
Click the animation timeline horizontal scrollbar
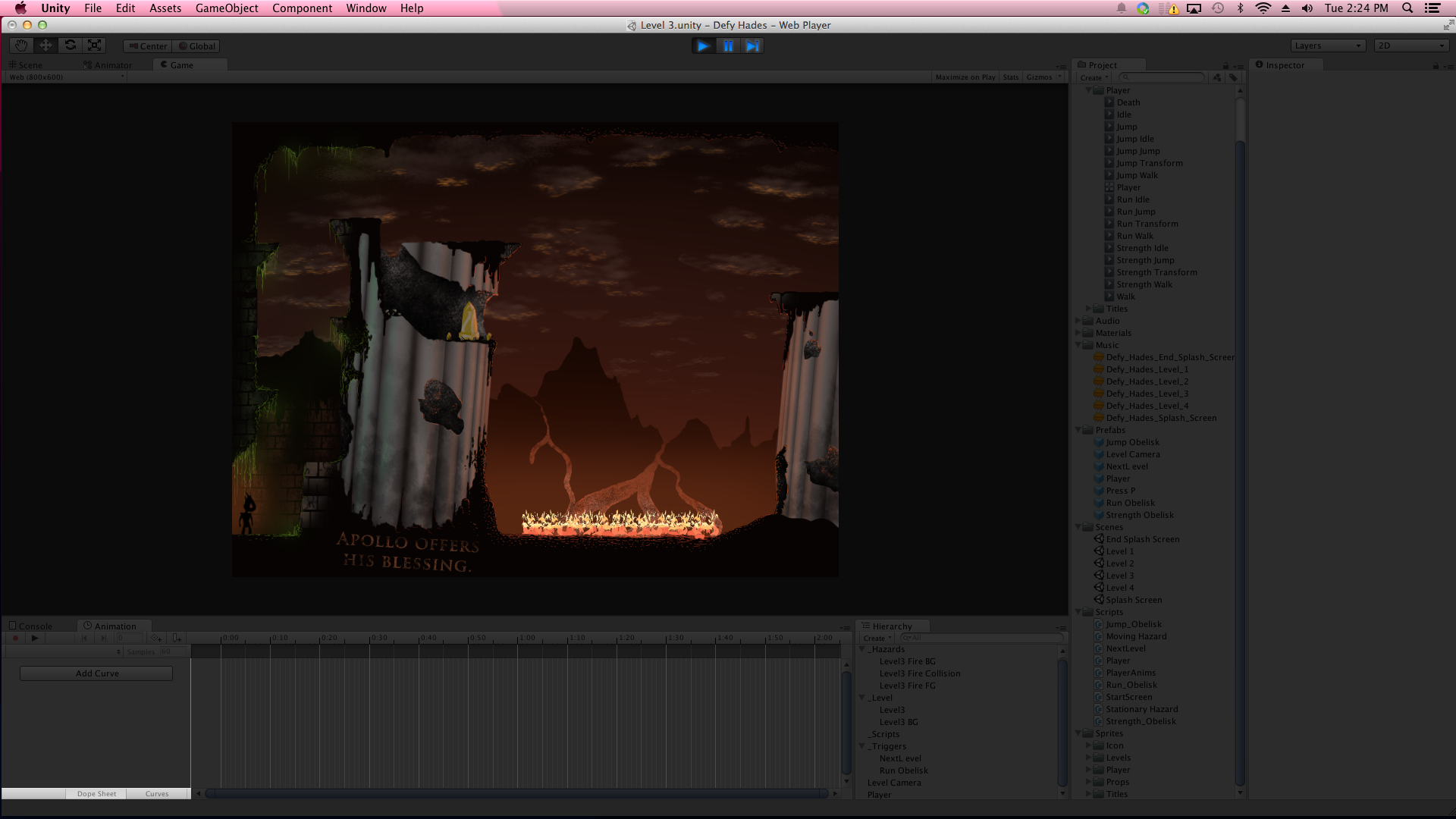pyautogui.click(x=516, y=794)
